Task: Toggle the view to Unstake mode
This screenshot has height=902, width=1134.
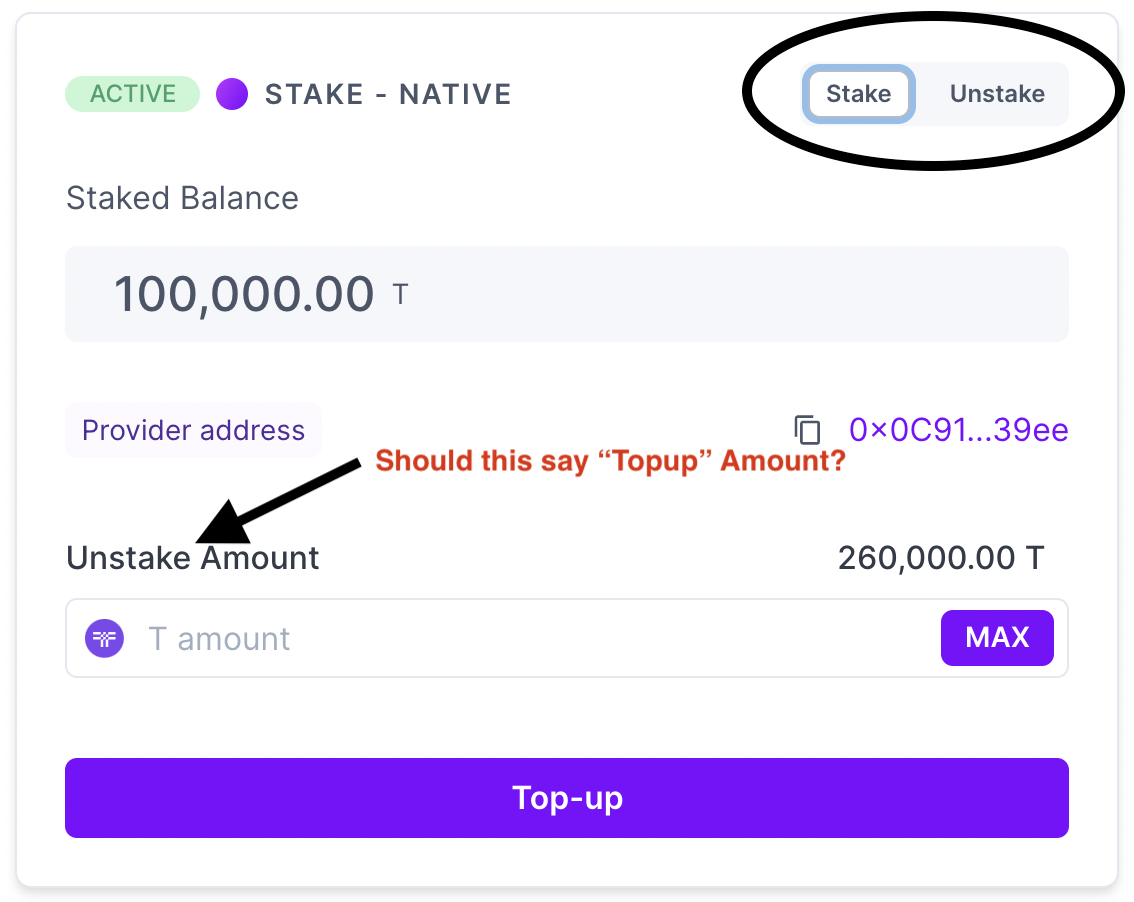Action: point(996,93)
